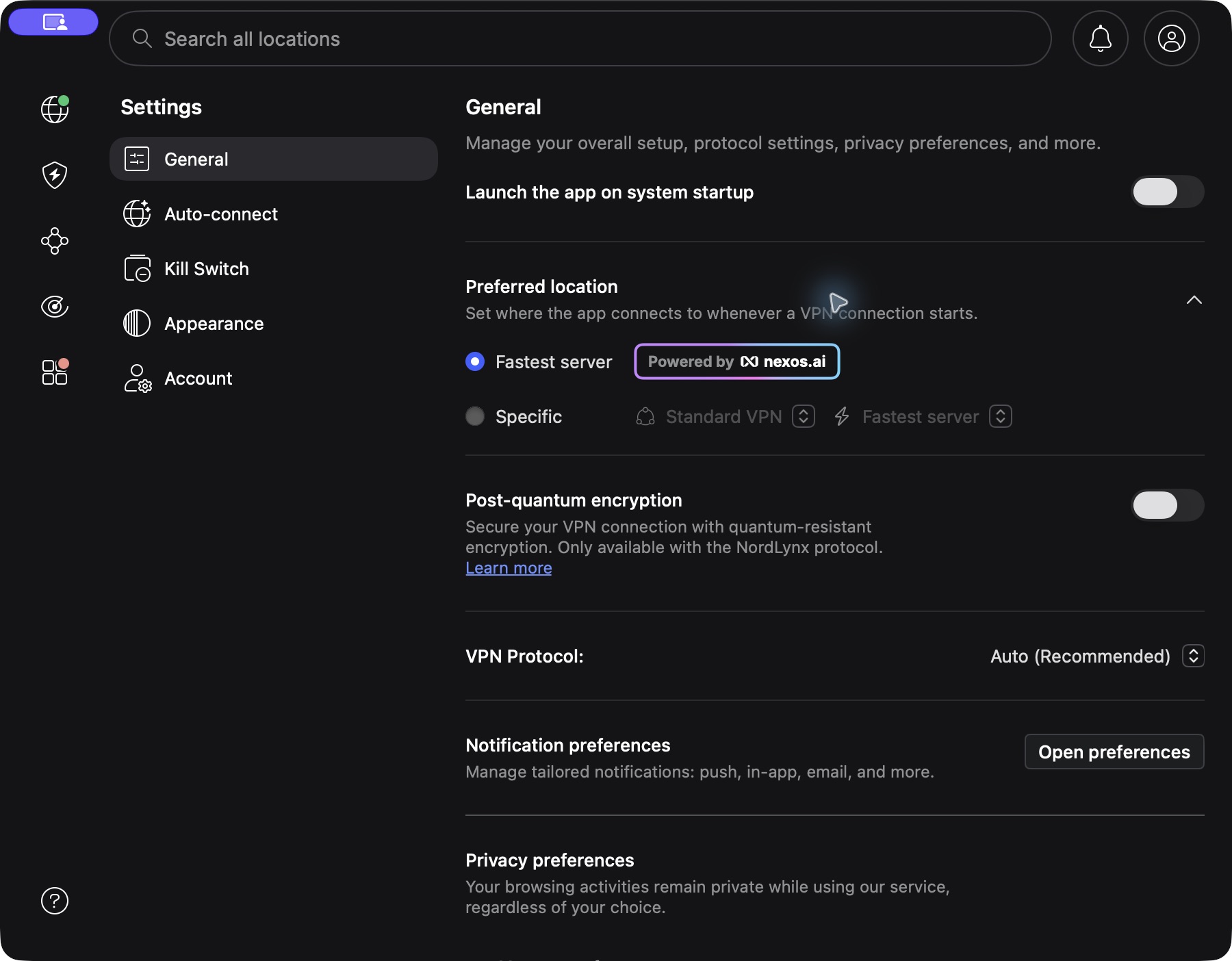Go to Appearance settings
Screen dimensions: 1232x961
(x=274, y=323)
